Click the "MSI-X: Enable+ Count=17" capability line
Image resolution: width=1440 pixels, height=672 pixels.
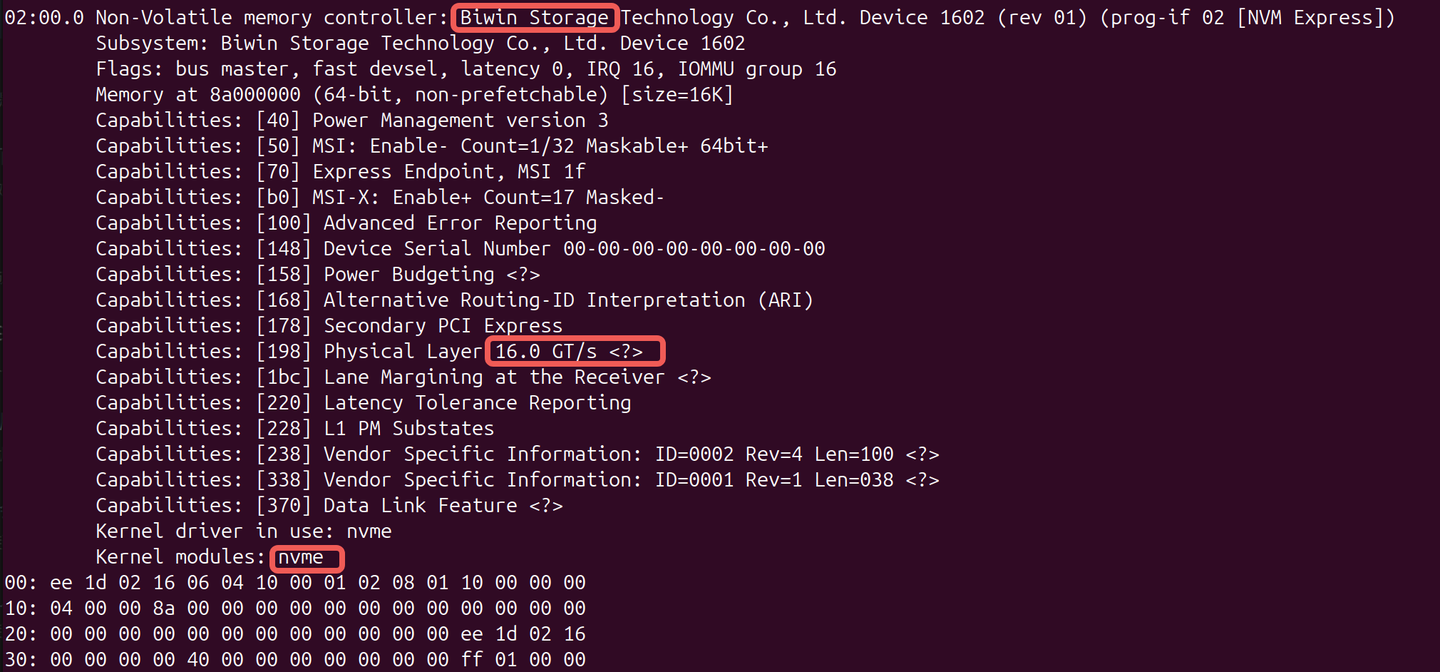380,197
